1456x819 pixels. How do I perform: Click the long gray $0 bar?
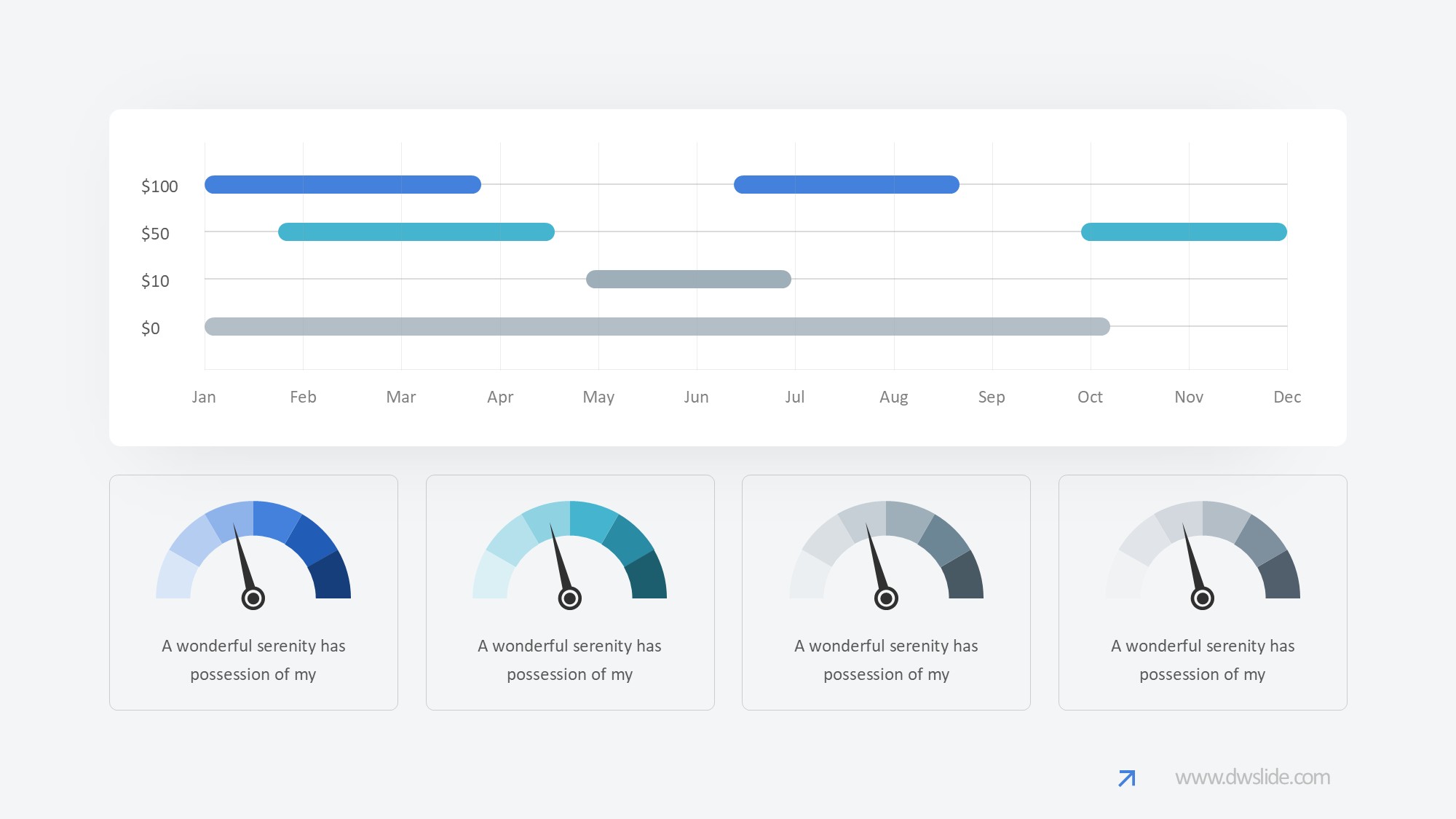(x=657, y=326)
